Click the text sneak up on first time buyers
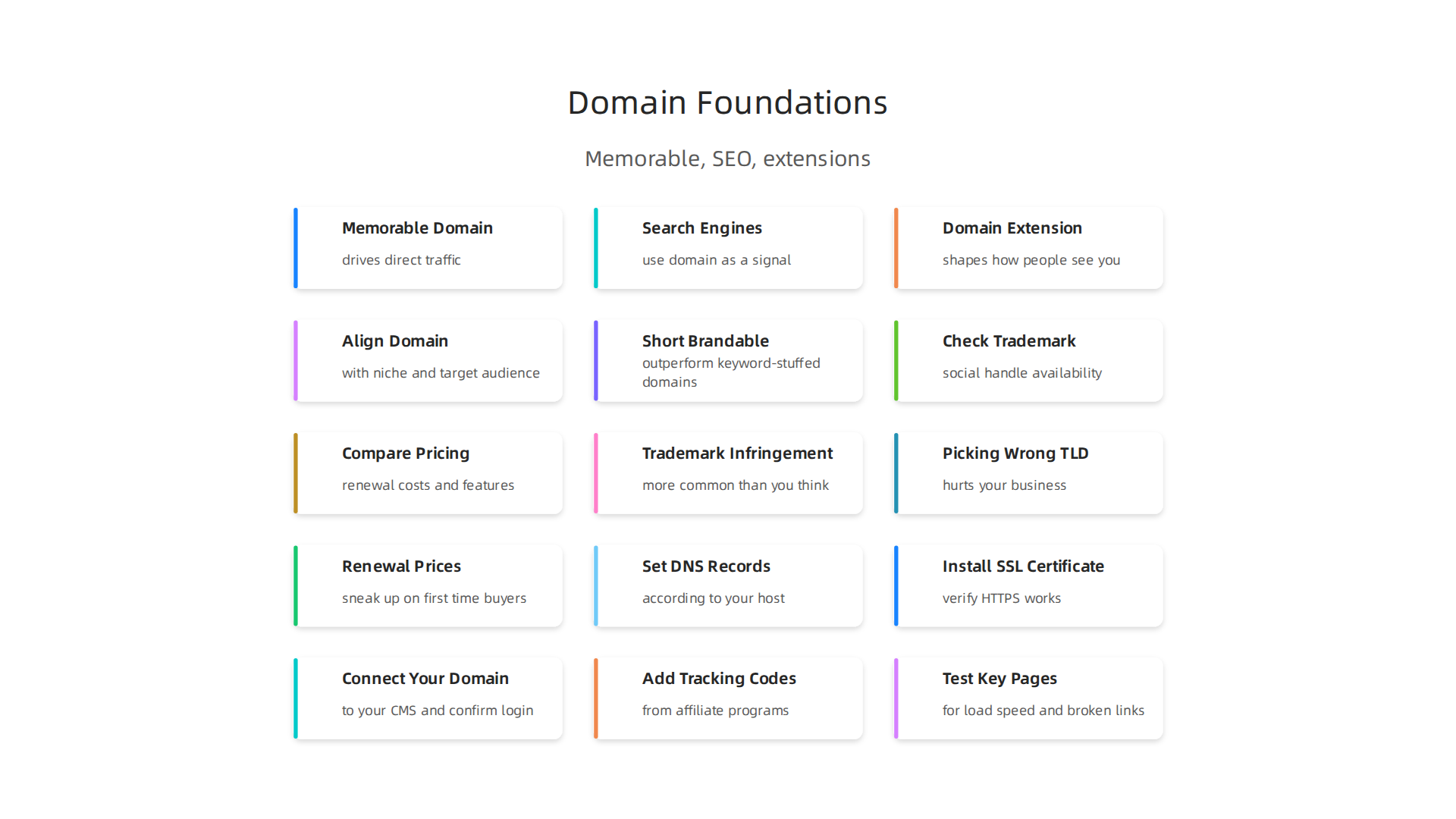The height and width of the screenshot is (819, 1456). (x=434, y=598)
